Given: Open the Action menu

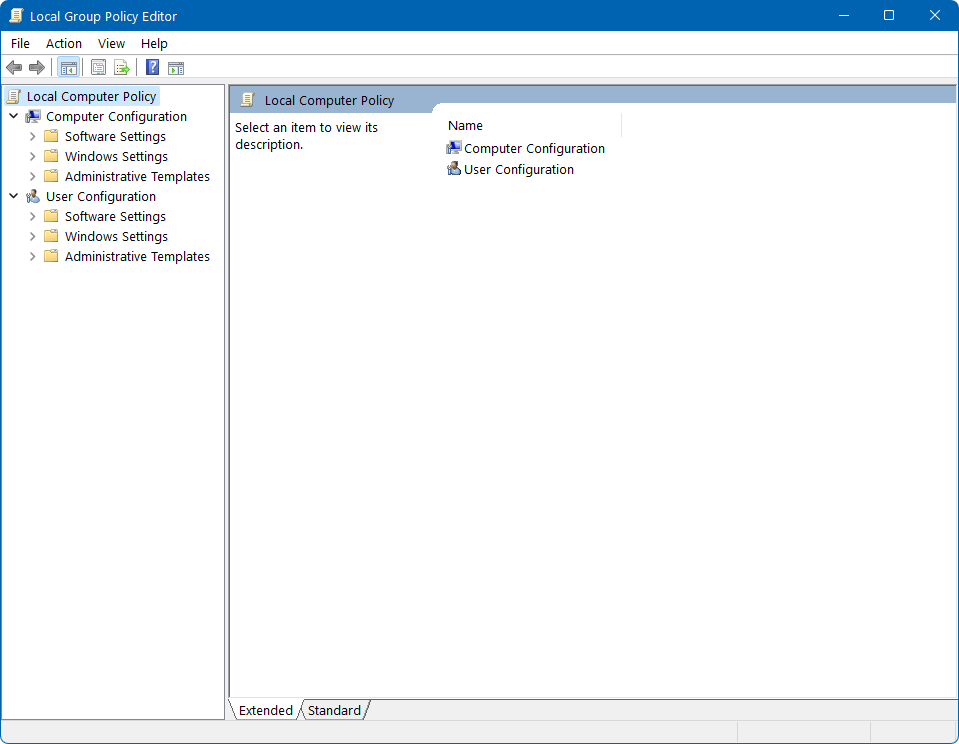Looking at the screenshot, I should 64,43.
